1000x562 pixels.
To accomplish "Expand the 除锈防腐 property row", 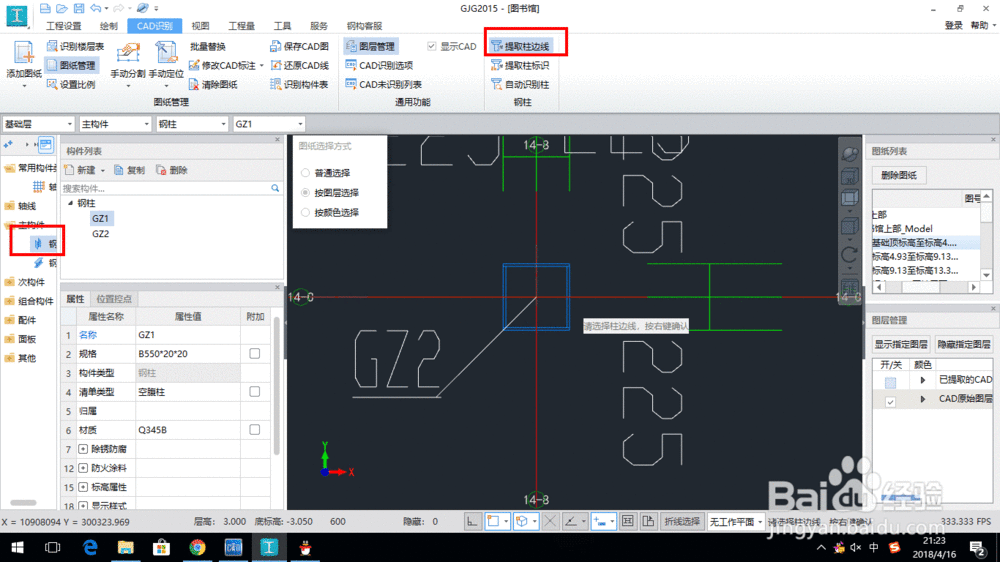I will tap(83, 449).
